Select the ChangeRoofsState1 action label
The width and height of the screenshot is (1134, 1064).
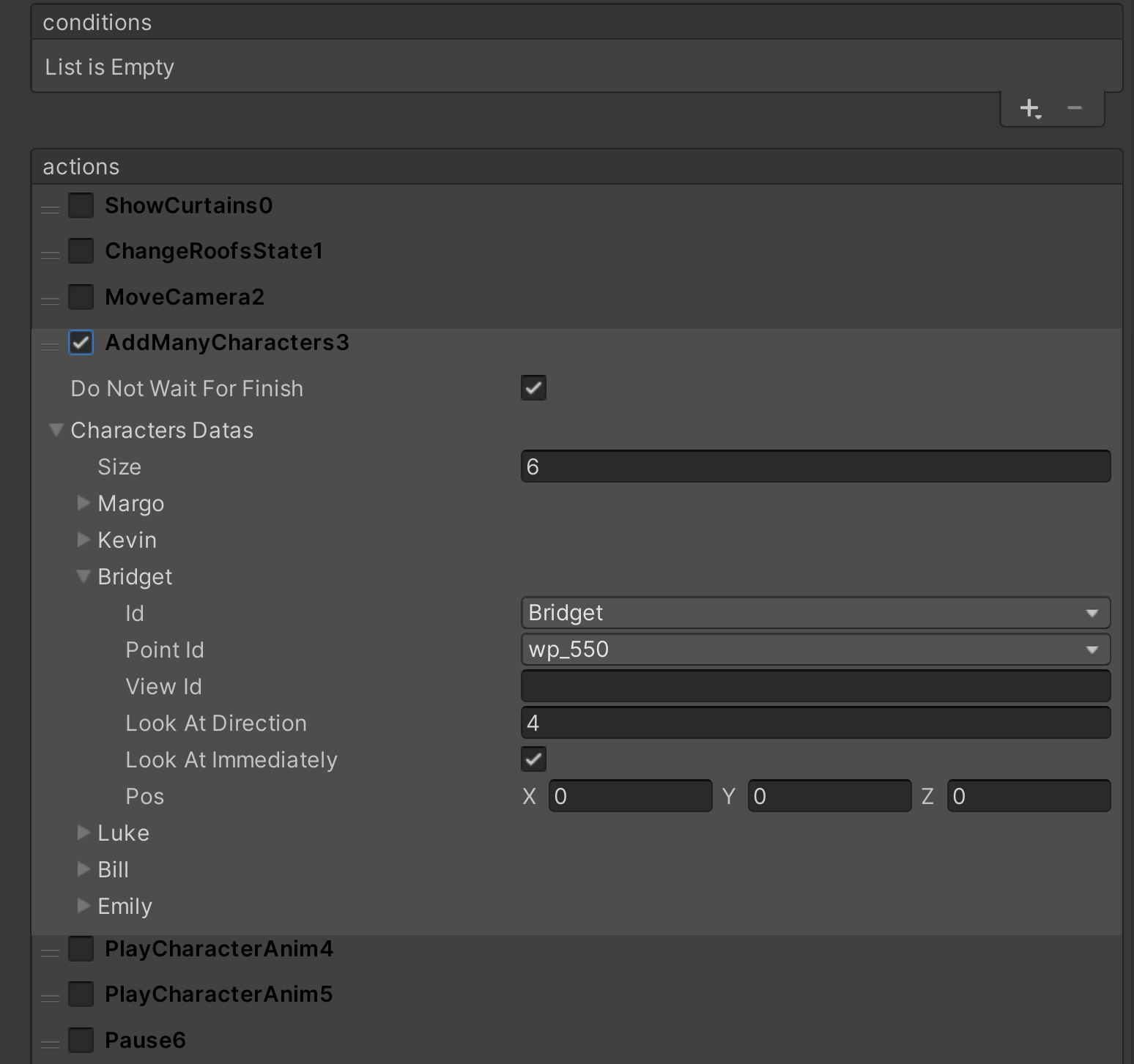pyautogui.click(x=214, y=251)
